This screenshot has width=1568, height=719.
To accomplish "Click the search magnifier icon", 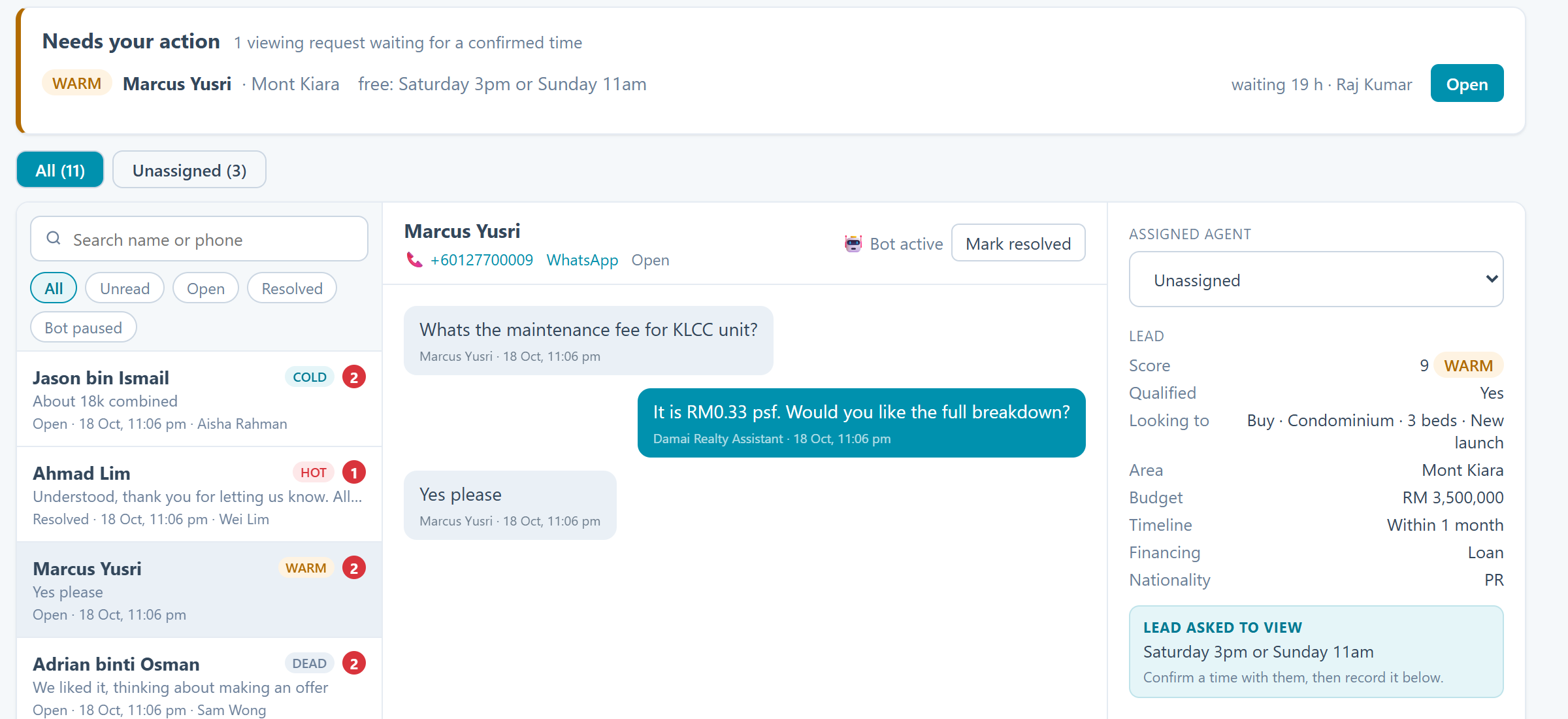I will 54,239.
